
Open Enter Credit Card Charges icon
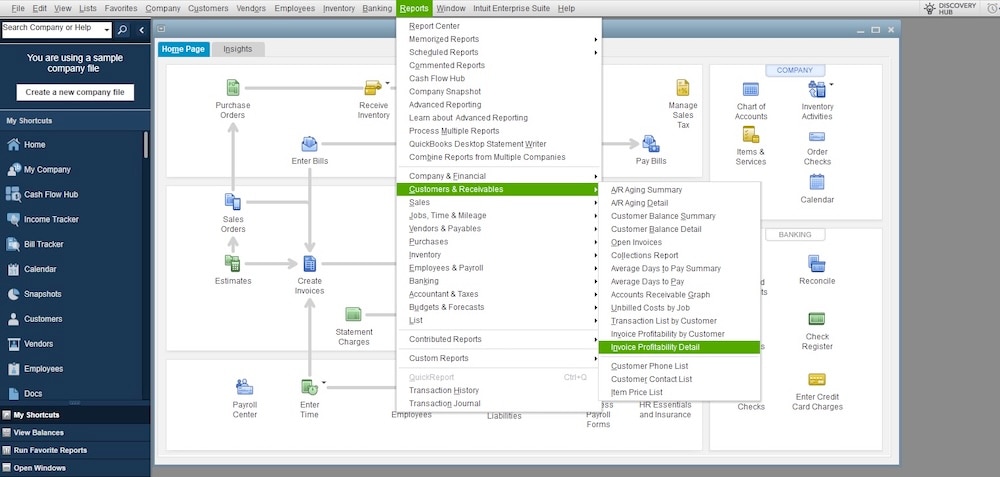point(817,380)
